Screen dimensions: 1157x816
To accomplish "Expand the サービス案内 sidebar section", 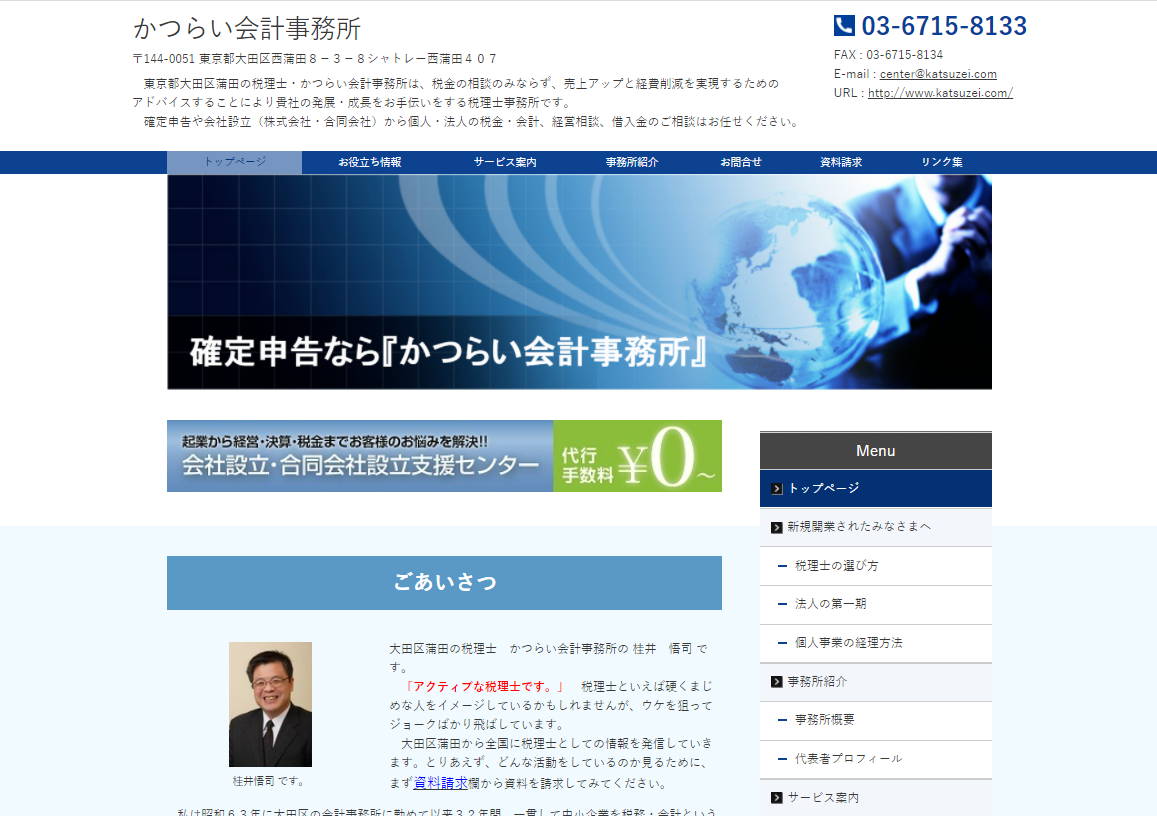I will [x=826, y=797].
